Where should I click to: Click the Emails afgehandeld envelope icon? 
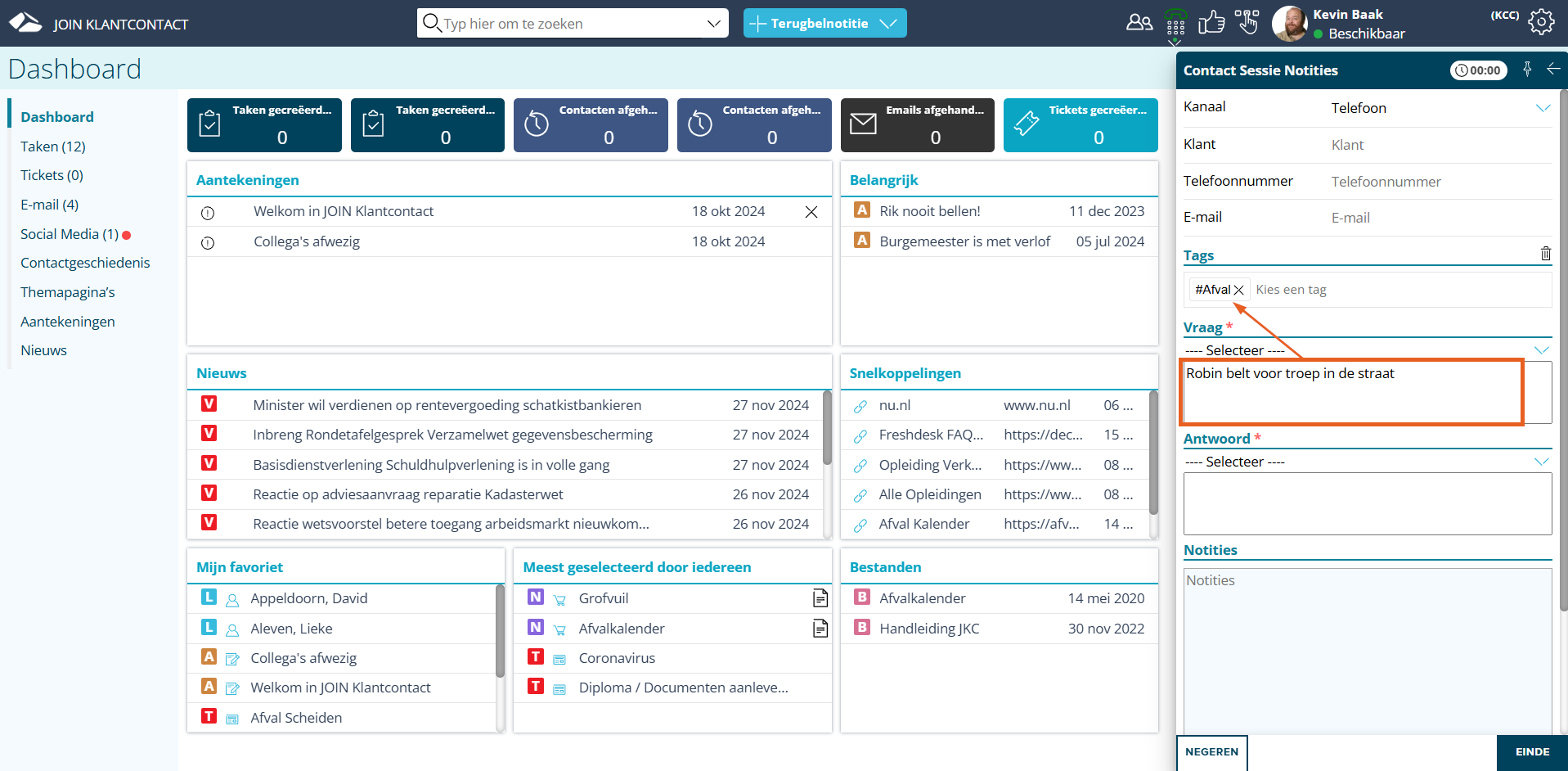[x=863, y=124]
